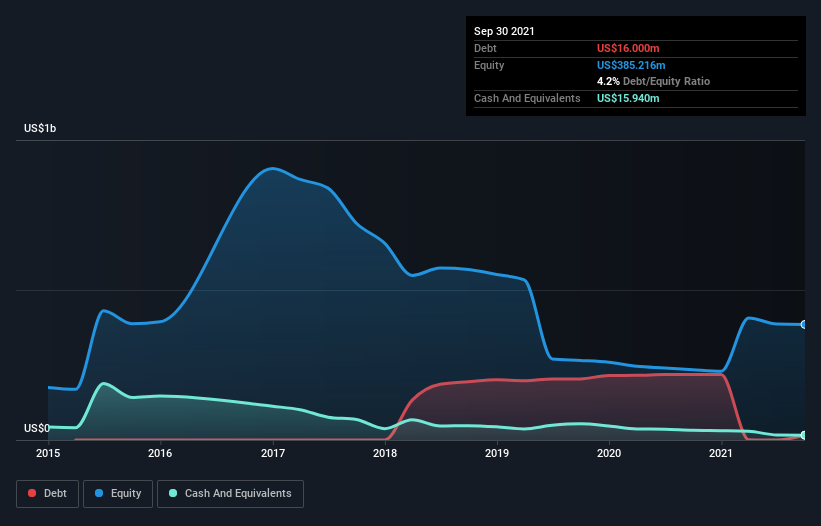Click the Sep 30 2021 tooltip date
821x526 pixels.
tap(504, 31)
